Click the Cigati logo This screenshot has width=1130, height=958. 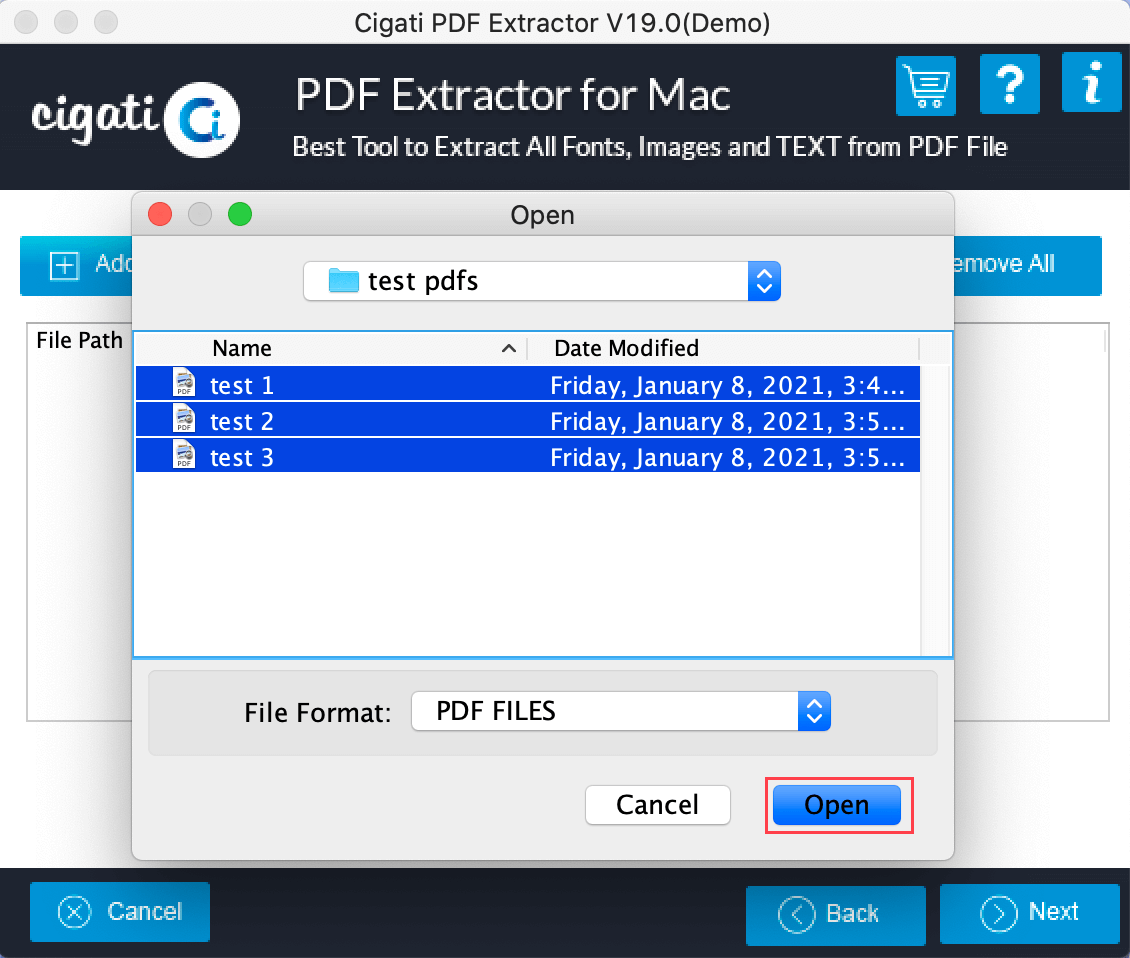[135, 119]
